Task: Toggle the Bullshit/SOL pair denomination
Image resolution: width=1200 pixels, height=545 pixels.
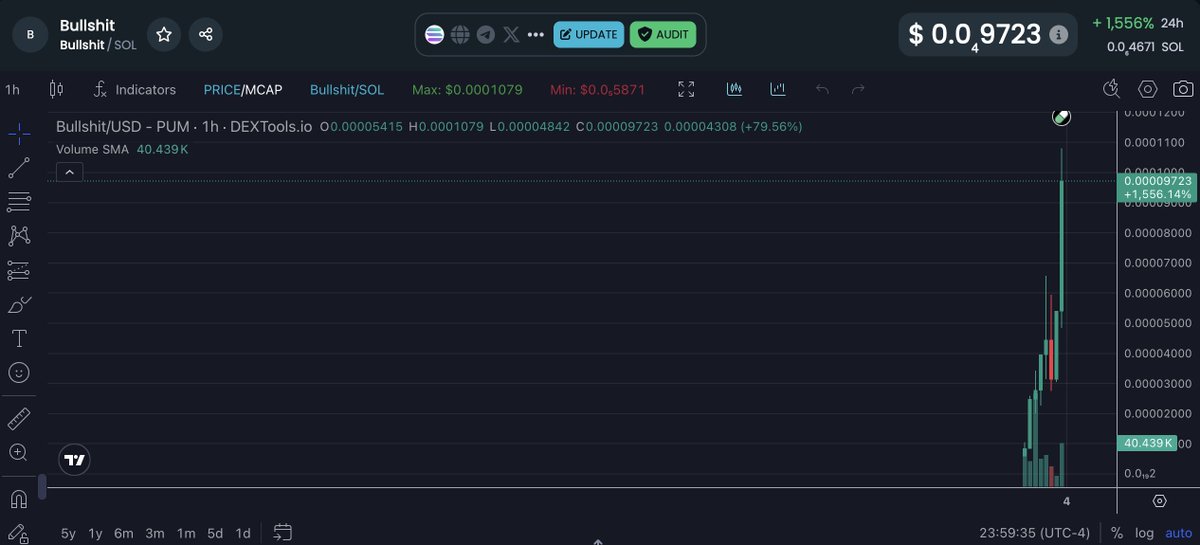Action: pyautogui.click(x=347, y=89)
